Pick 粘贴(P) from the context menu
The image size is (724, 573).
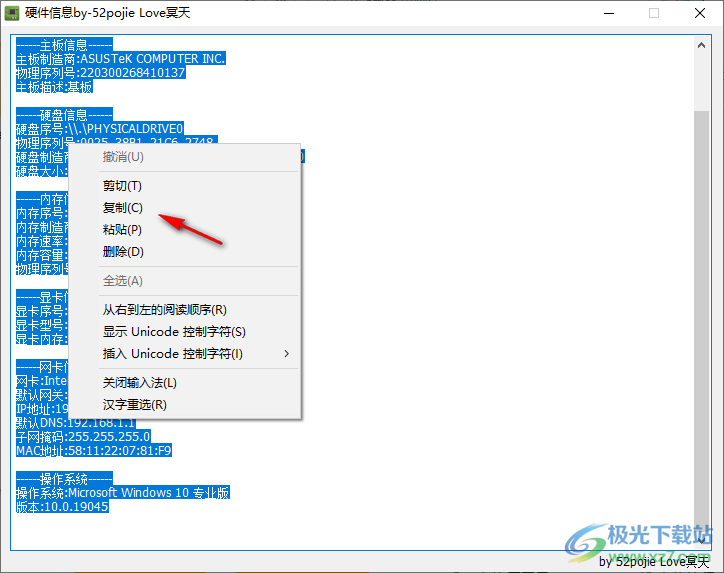tap(123, 230)
